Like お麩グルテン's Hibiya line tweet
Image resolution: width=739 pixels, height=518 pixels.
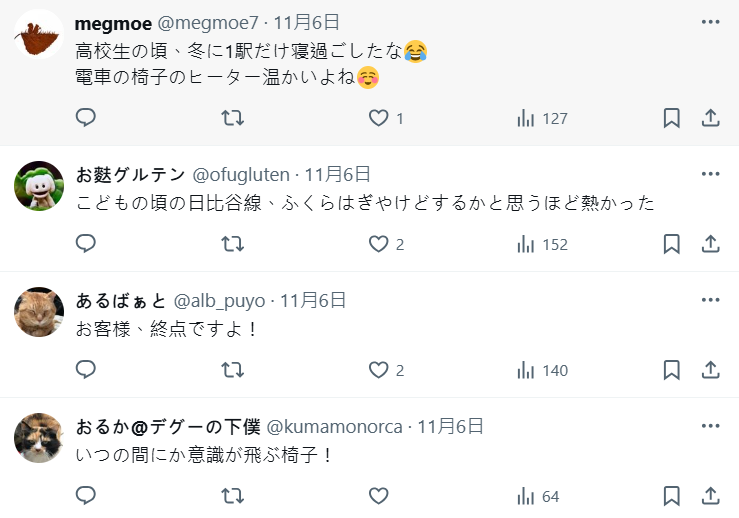(x=378, y=244)
